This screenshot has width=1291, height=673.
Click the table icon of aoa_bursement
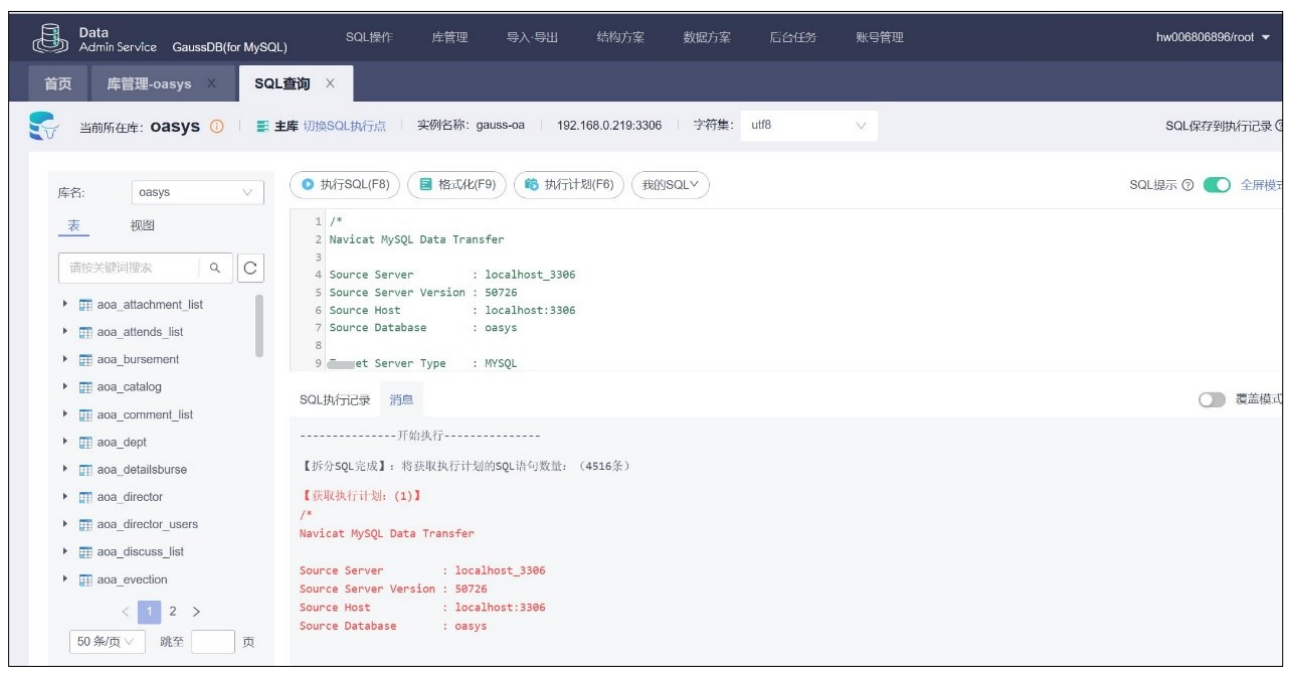click(86, 359)
